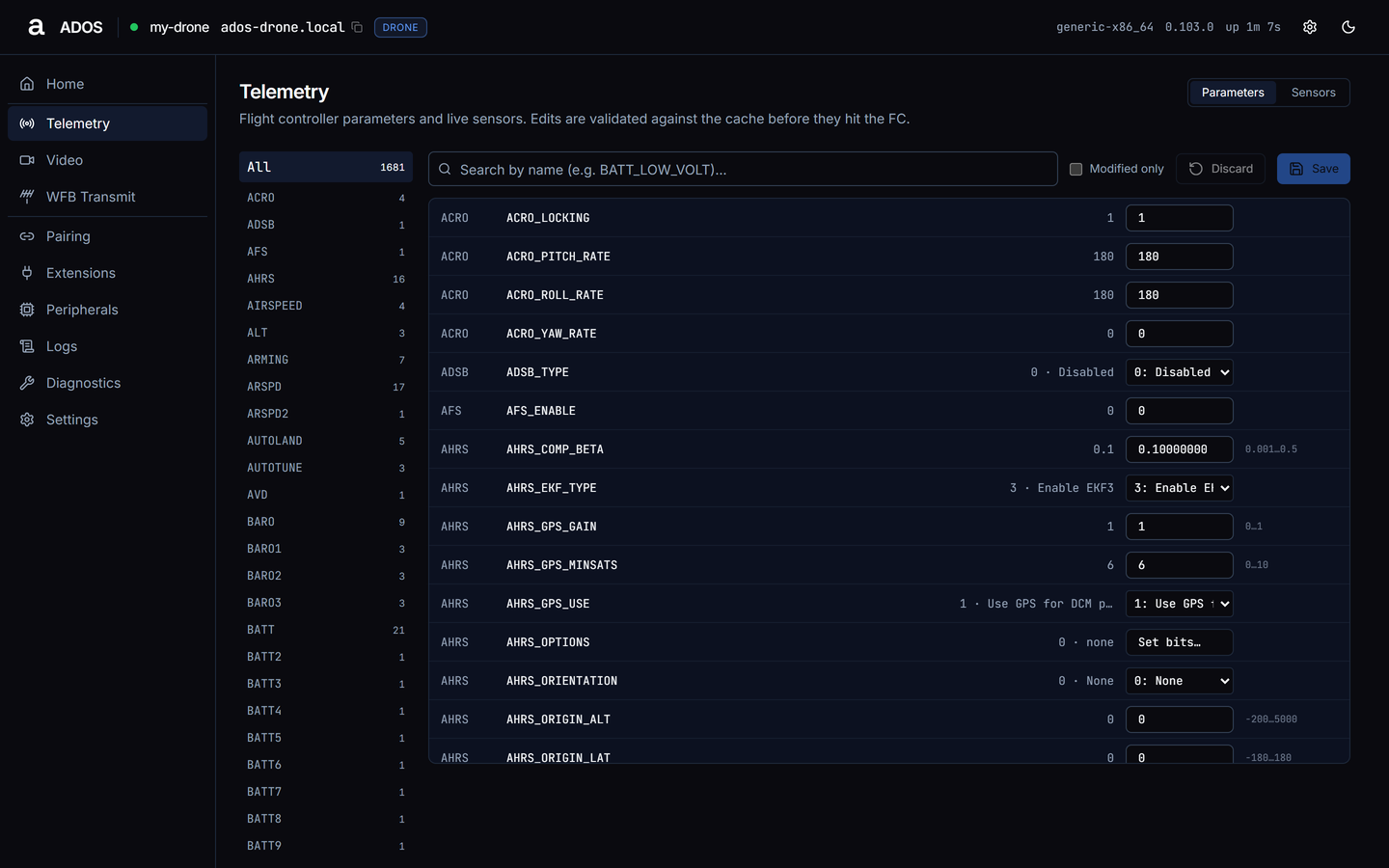The image size is (1389, 868).
Task: Switch to the Sensors tab
Action: pyautogui.click(x=1313, y=93)
